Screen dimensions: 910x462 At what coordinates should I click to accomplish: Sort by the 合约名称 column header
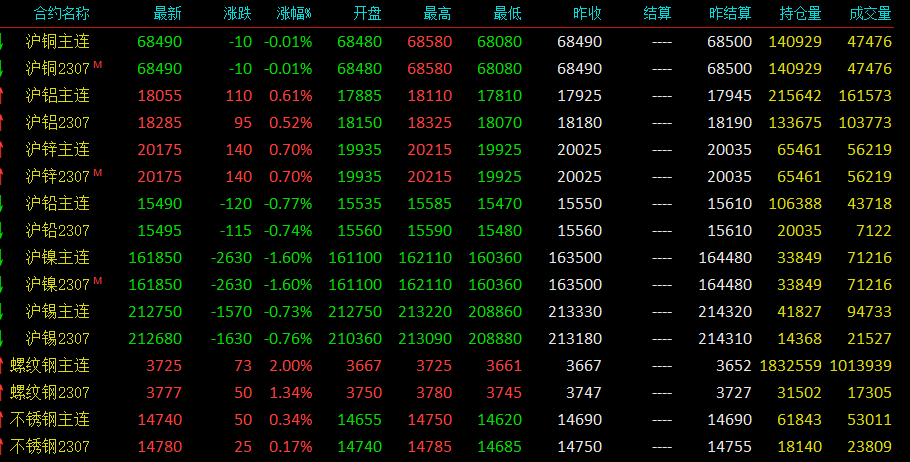pyautogui.click(x=62, y=13)
